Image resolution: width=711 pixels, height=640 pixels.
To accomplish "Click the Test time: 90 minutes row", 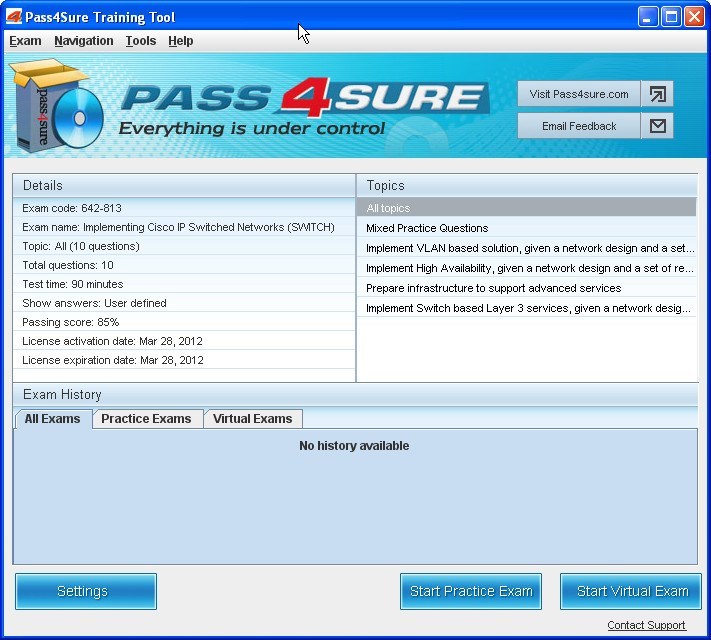I will click(x=184, y=284).
